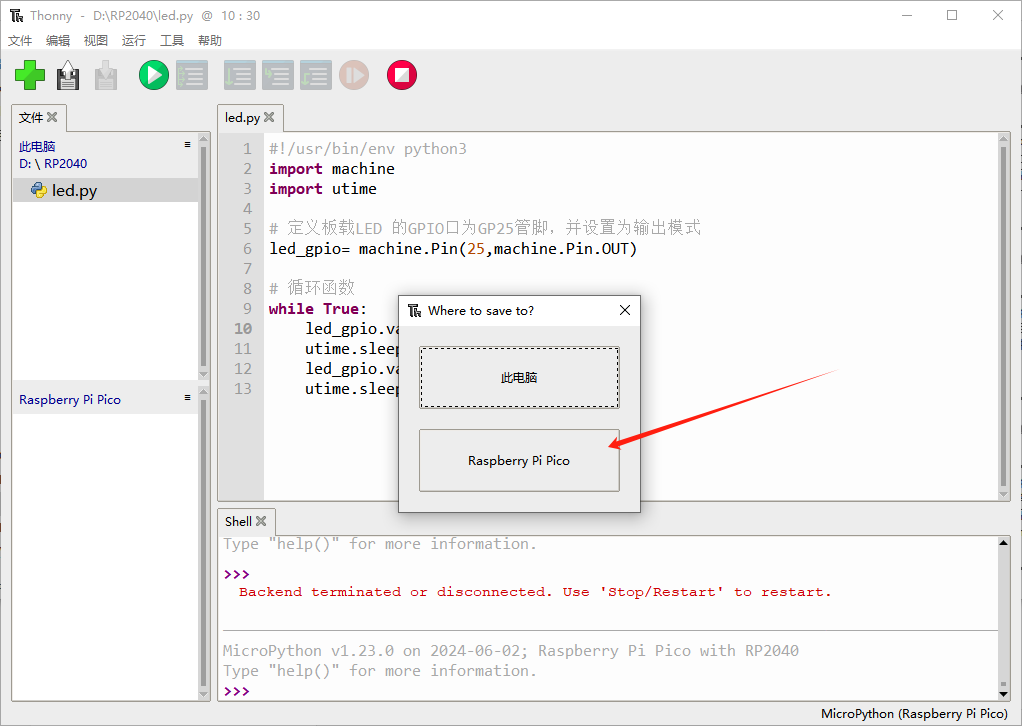Click the MicroPython (Raspberry Pi Pico) interpreter selector
Viewport: 1022px width, 726px height.
tap(914, 714)
